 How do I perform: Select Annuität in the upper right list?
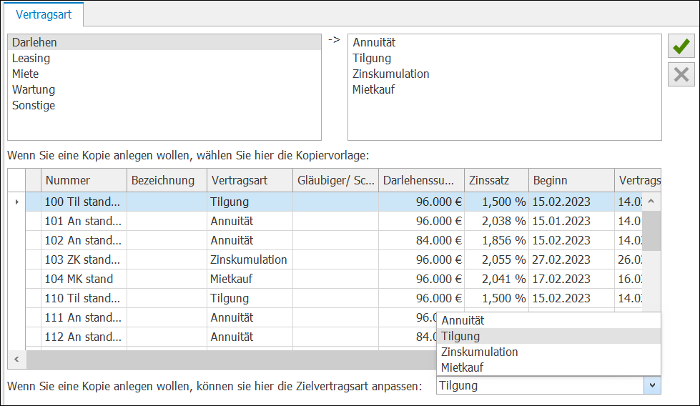click(x=504, y=42)
